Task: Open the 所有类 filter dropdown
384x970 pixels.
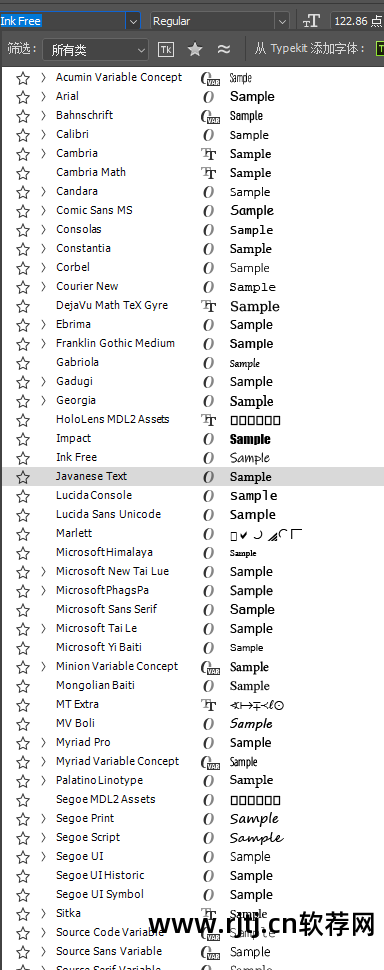Action: click(95, 50)
